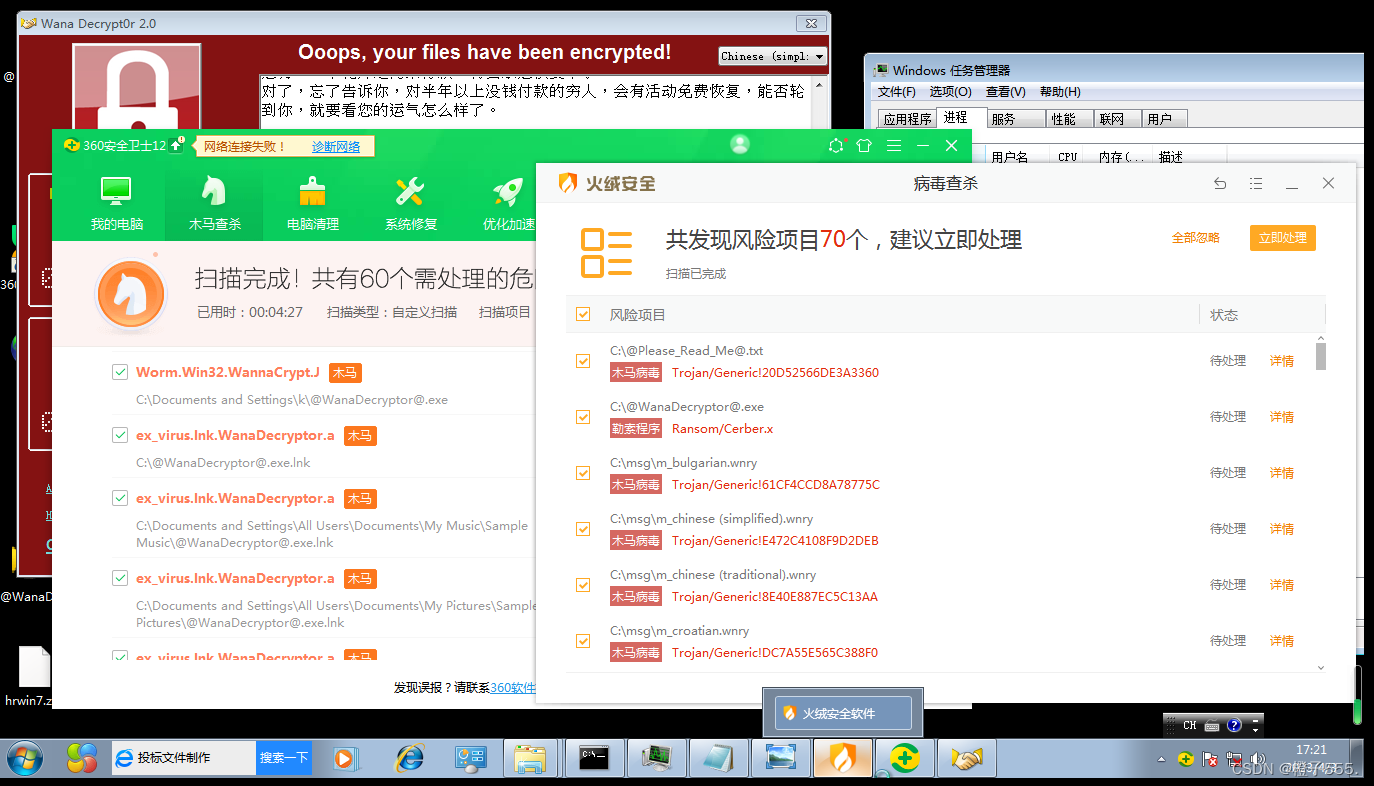
Task: Uncheck ex_virus.lnk entry under Sample Music path
Action: 120,498
